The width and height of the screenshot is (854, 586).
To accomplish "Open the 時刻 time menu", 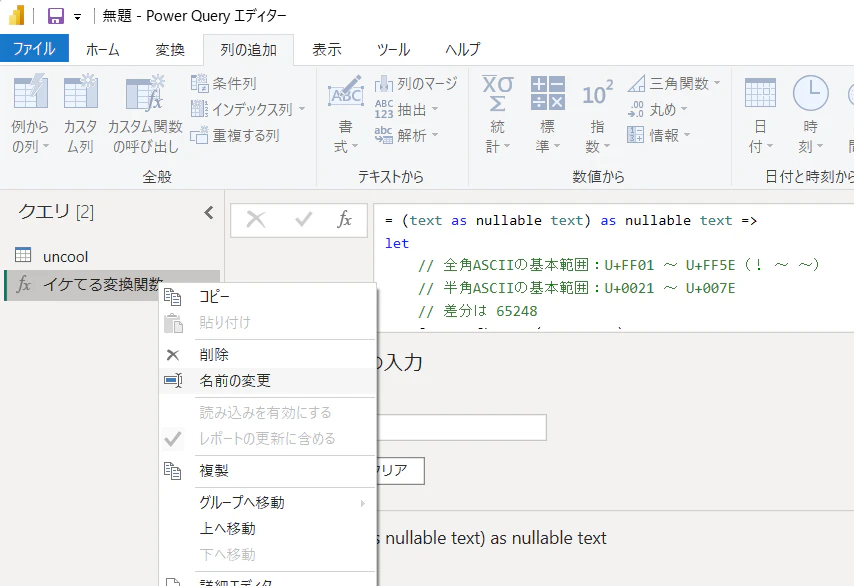I will [810, 114].
